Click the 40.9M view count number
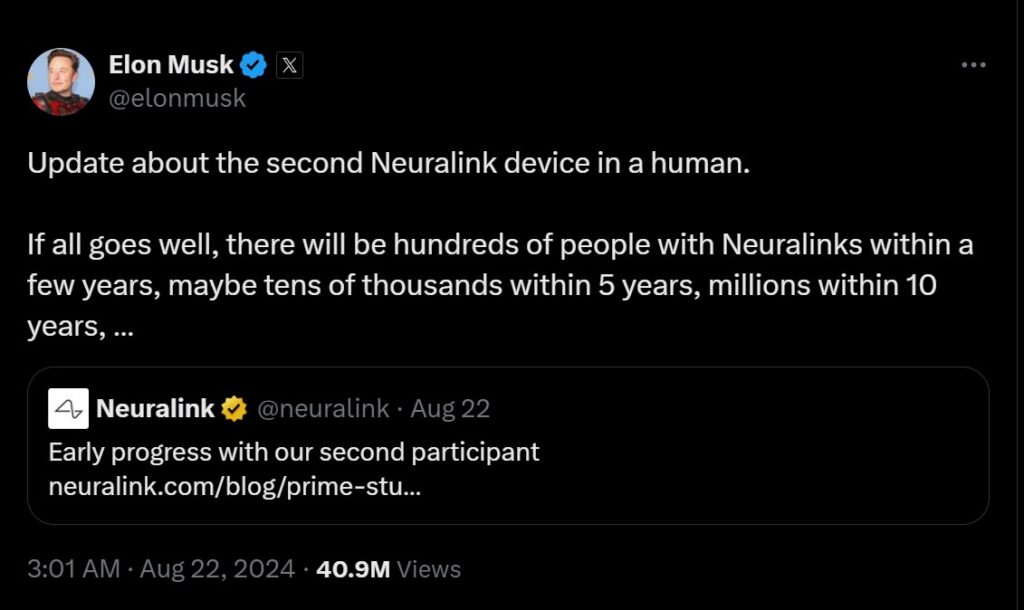The image size is (1024, 610). [x=352, y=569]
